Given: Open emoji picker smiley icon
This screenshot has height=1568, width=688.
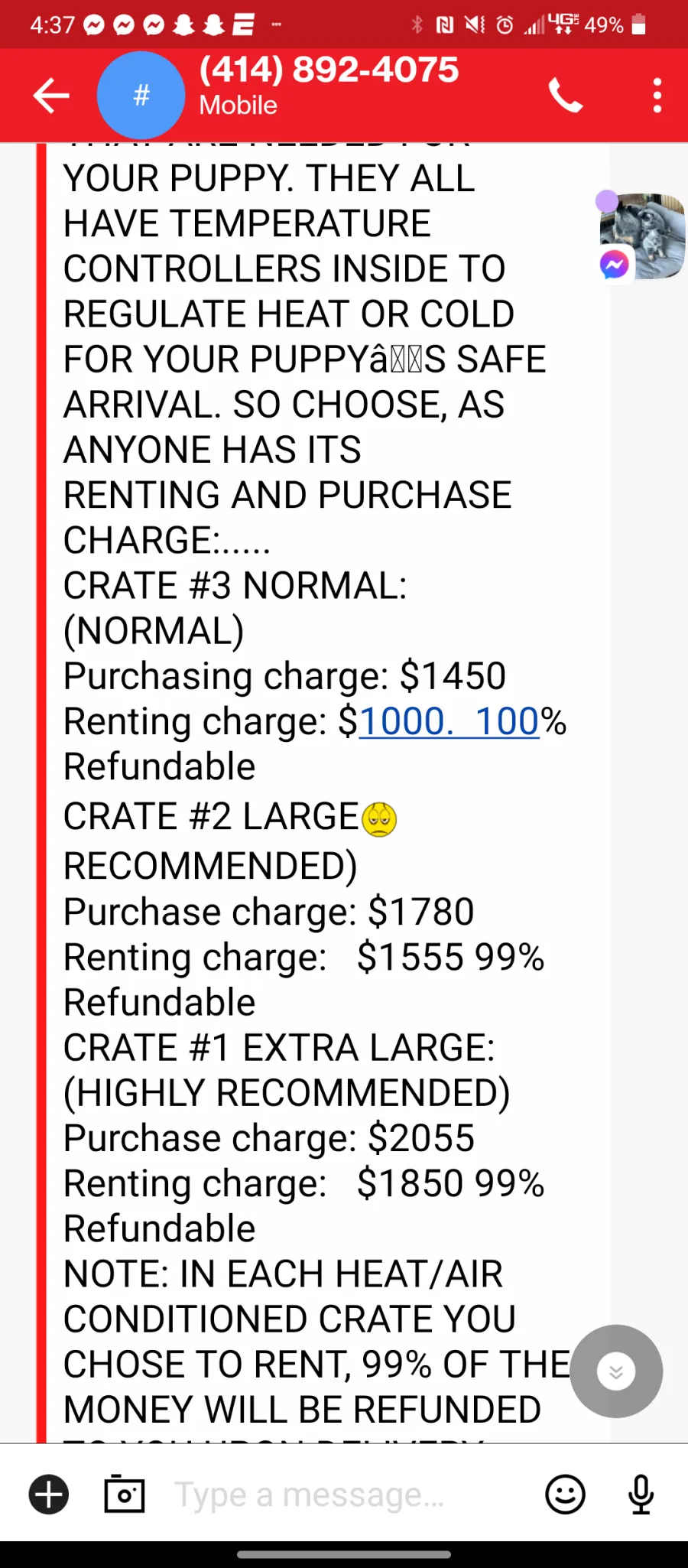Looking at the screenshot, I should coord(565,1495).
